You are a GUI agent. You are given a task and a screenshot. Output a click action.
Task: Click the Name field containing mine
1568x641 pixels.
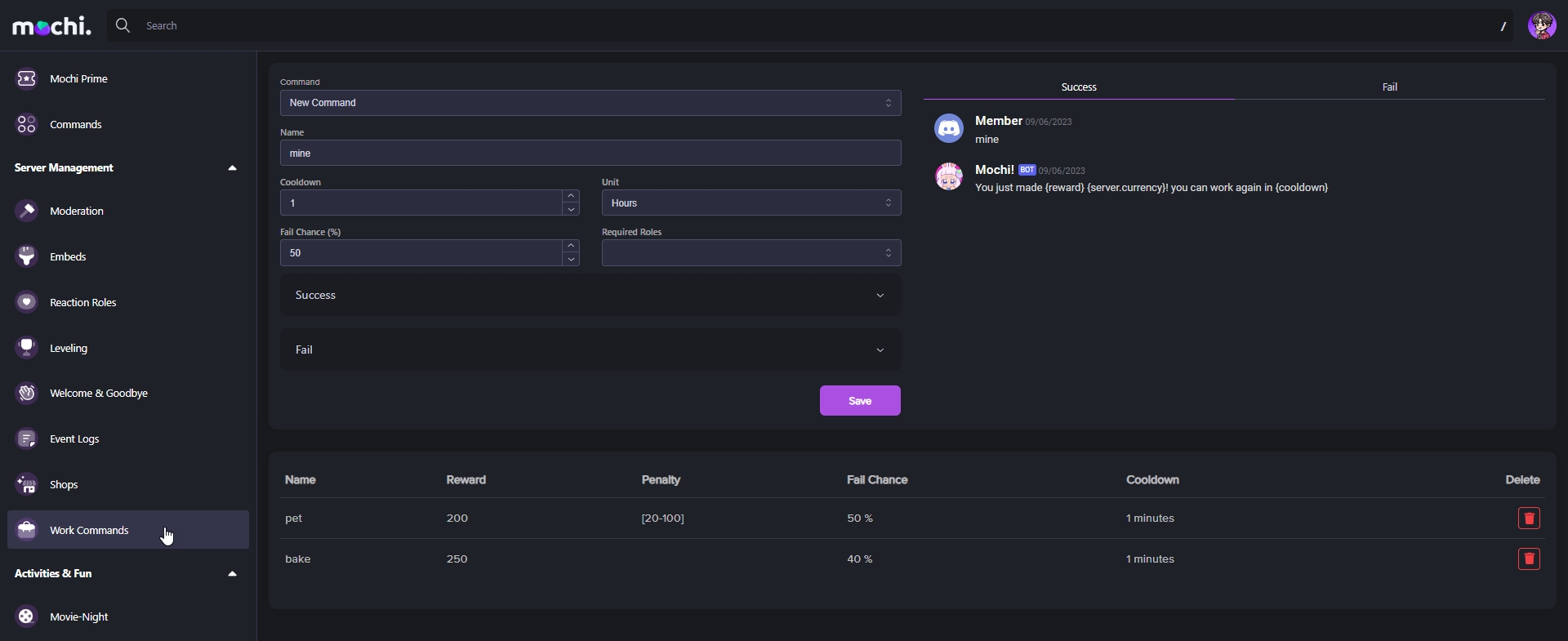590,153
